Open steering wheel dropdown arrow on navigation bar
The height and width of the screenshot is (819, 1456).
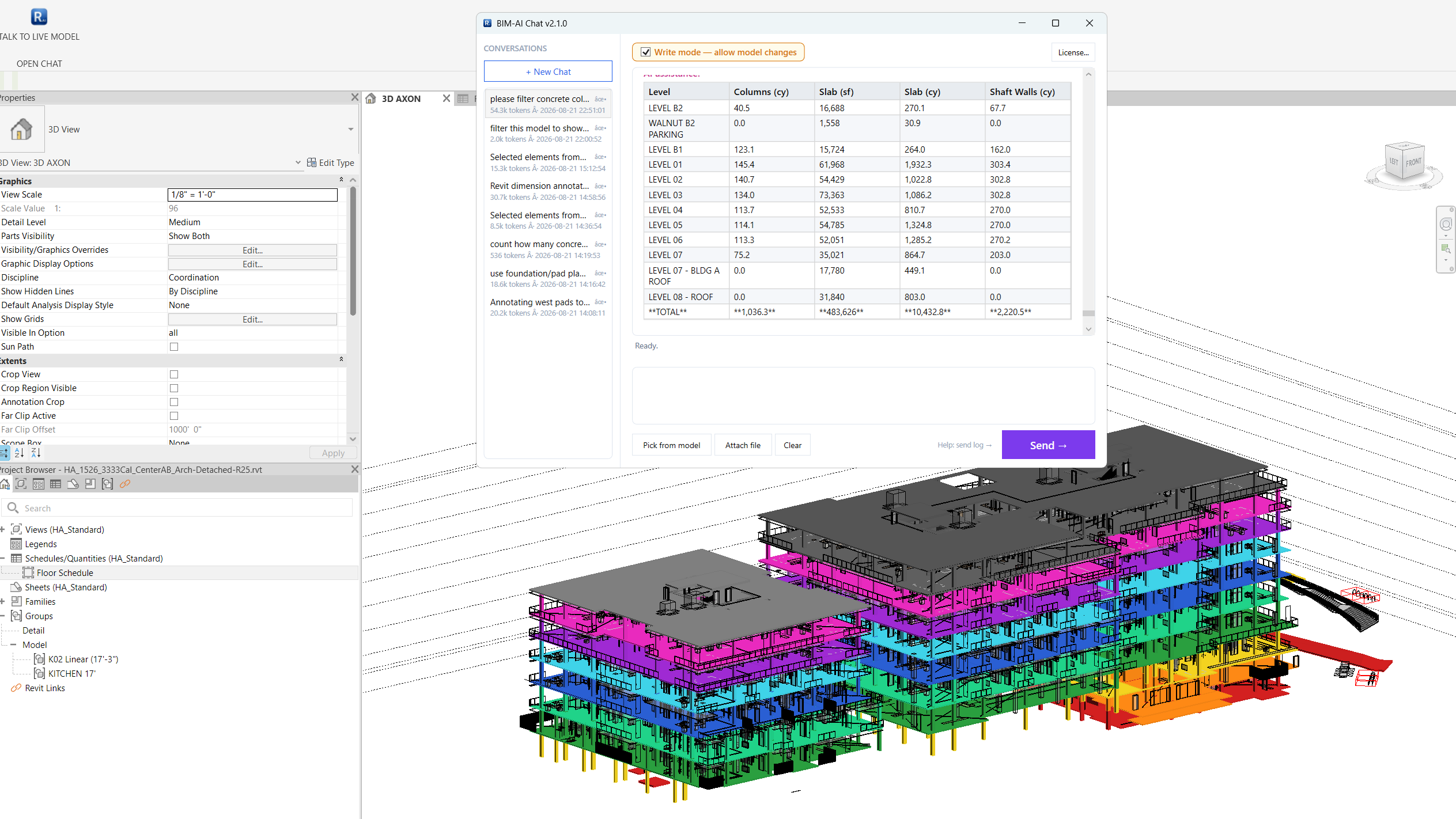(x=1446, y=236)
